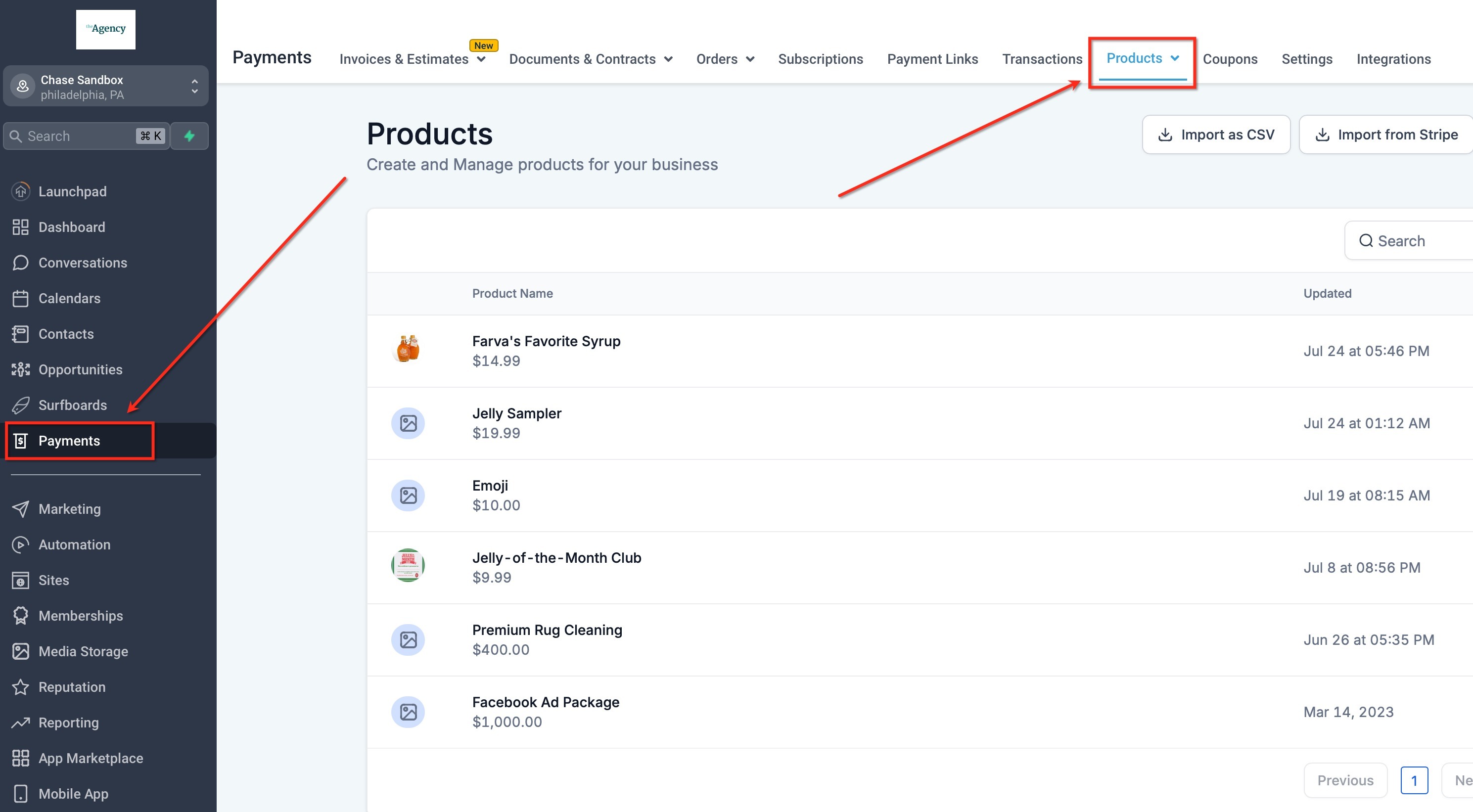Click the Launchpad icon in sidebar

click(21, 191)
